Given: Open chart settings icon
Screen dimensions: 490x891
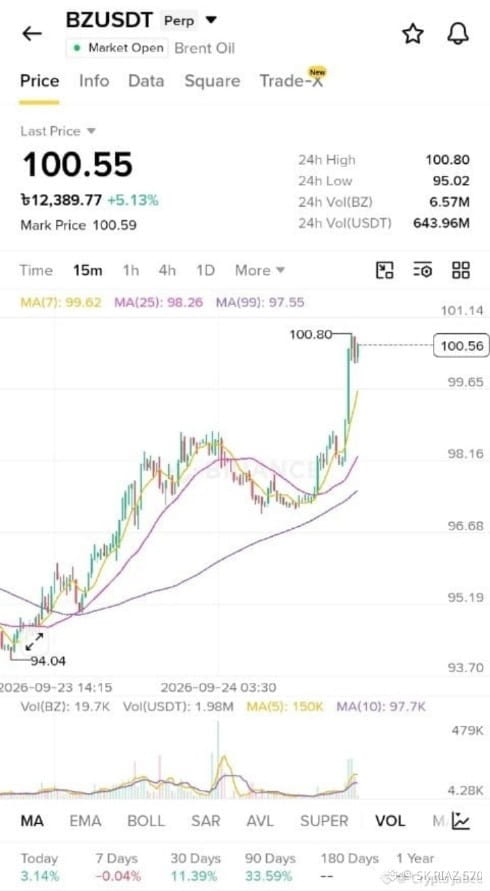Looking at the screenshot, I should coord(422,270).
